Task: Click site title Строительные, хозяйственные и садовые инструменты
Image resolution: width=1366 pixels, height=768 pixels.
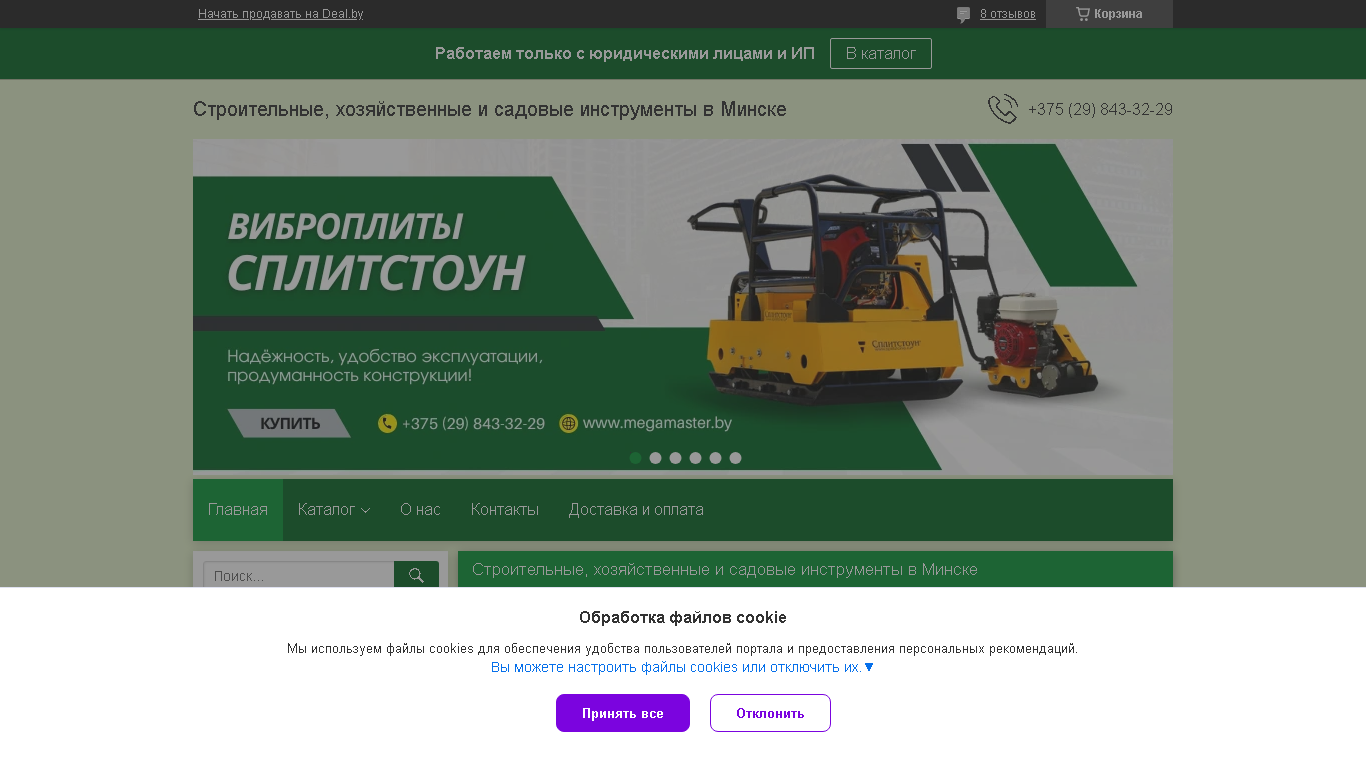Action: 490,109
